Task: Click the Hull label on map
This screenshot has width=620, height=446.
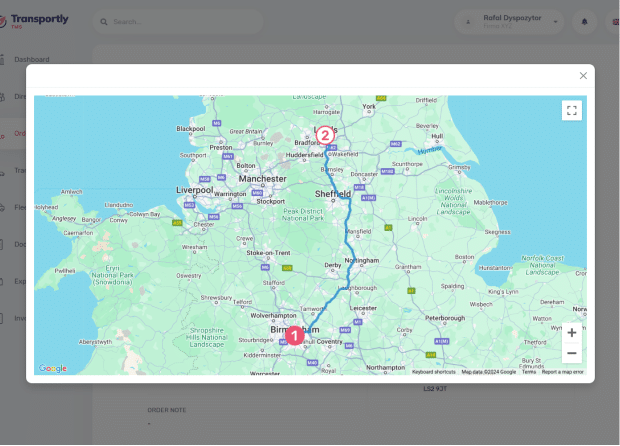Action: tap(437, 136)
